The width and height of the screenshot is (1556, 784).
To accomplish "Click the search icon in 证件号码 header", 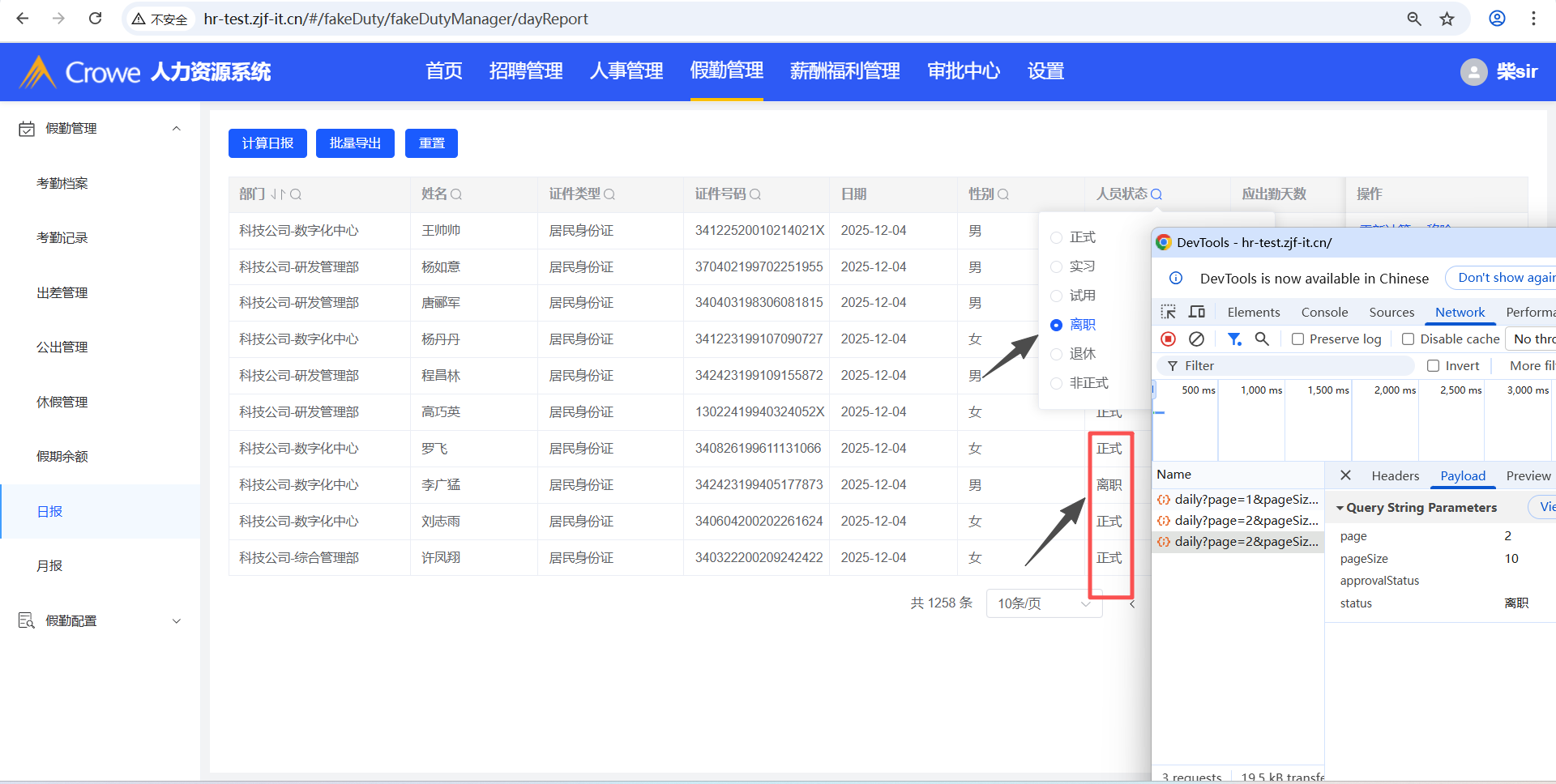I will point(755,194).
